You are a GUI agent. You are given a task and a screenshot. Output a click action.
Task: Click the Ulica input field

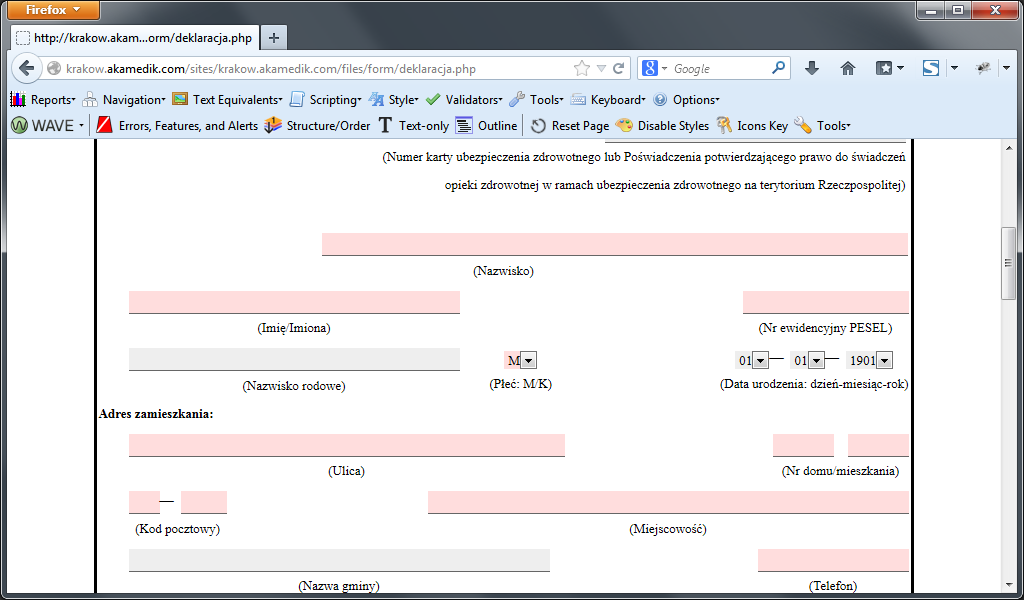pyautogui.click(x=347, y=445)
